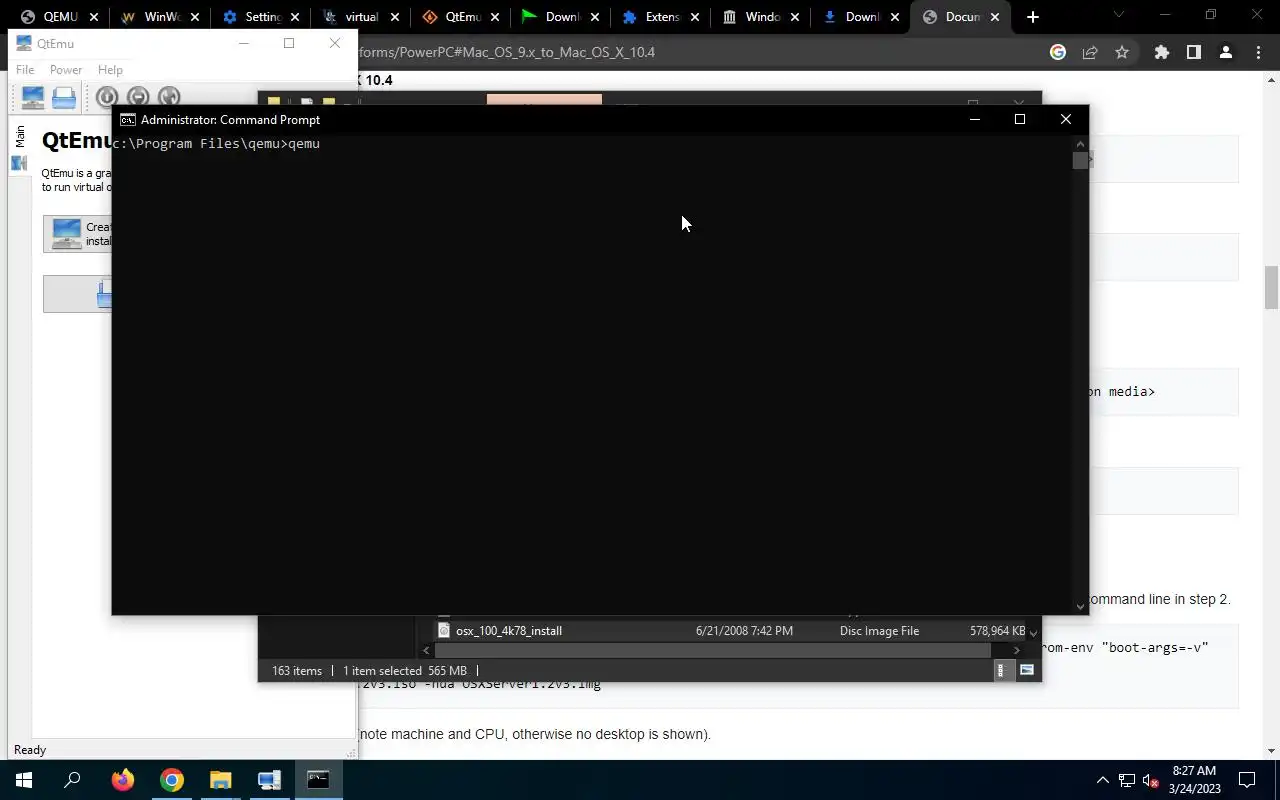Click Command Prompt scrollbar up arrow
Image resolution: width=1280 pixels, height=800 pixels.
point(1080,144)
